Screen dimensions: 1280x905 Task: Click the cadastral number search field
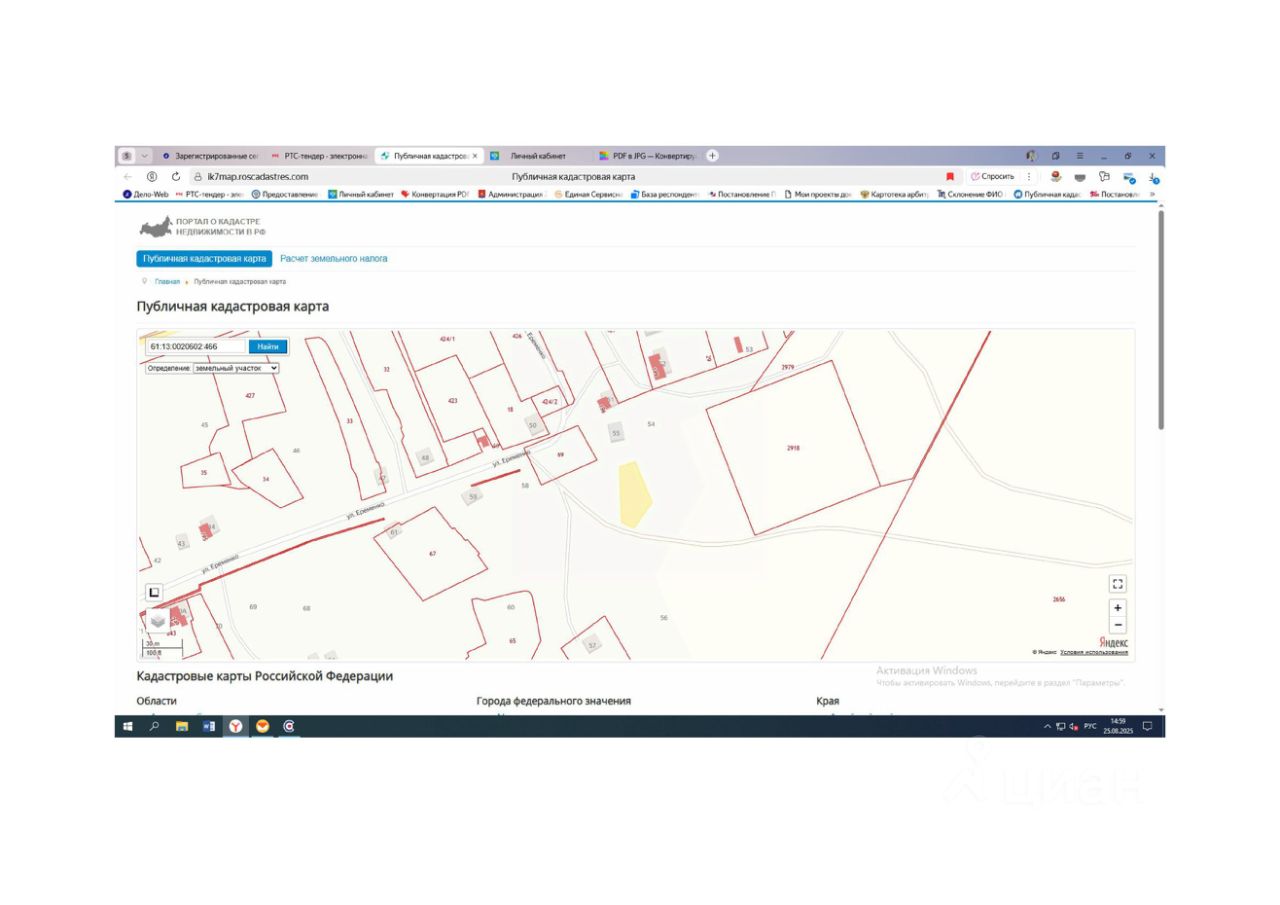pos(196,347)
